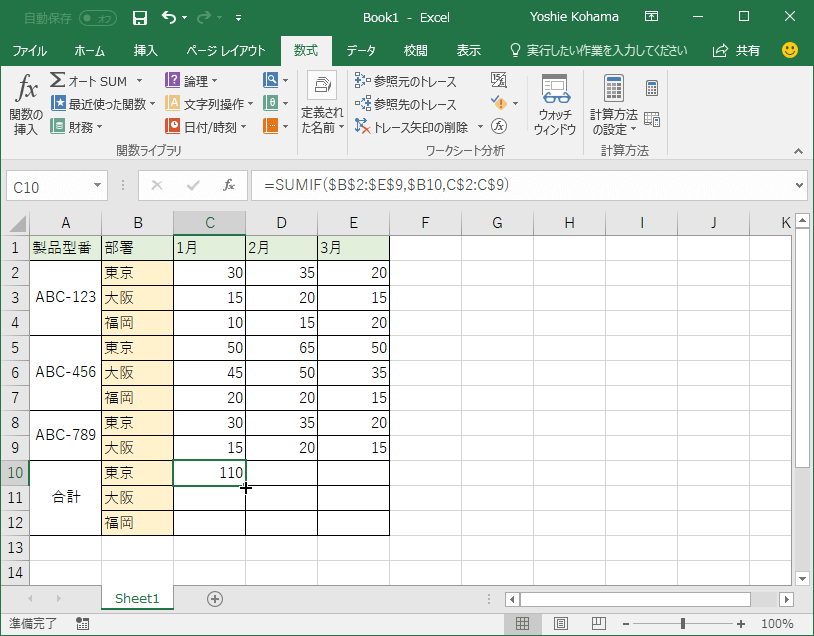
Task: Open Defined Names (定義された名前) button
Action: (322, 103)
